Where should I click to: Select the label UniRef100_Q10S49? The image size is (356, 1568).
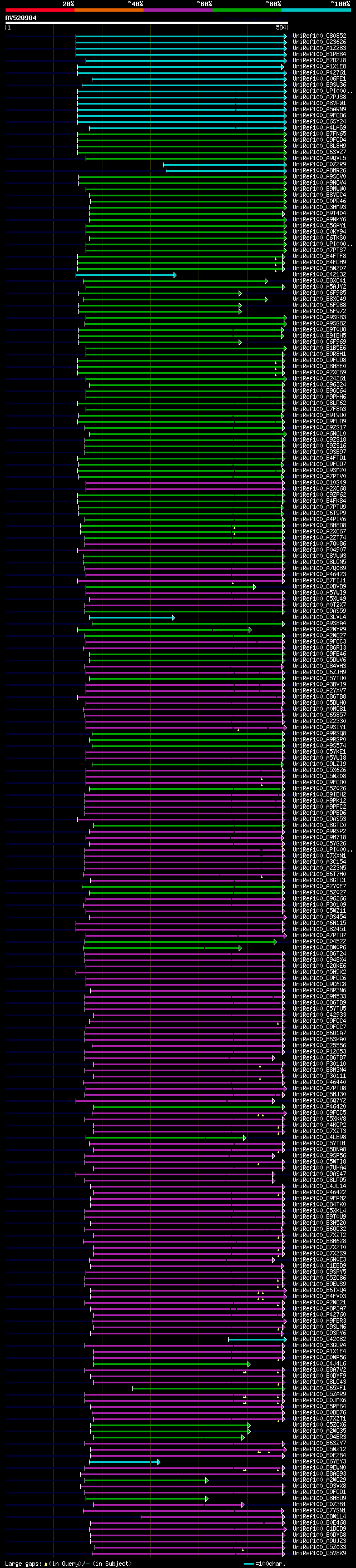pos(319,482)
